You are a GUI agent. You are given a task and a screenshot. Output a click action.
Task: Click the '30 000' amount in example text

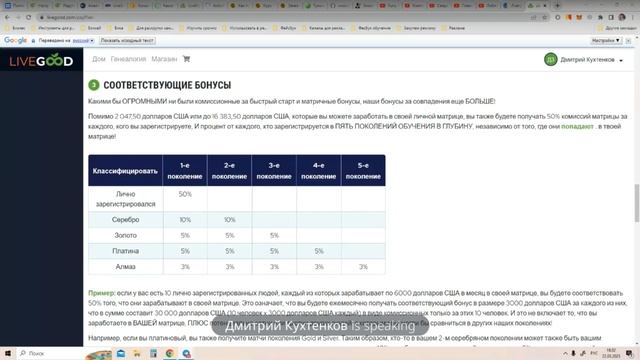click(166, 313)
